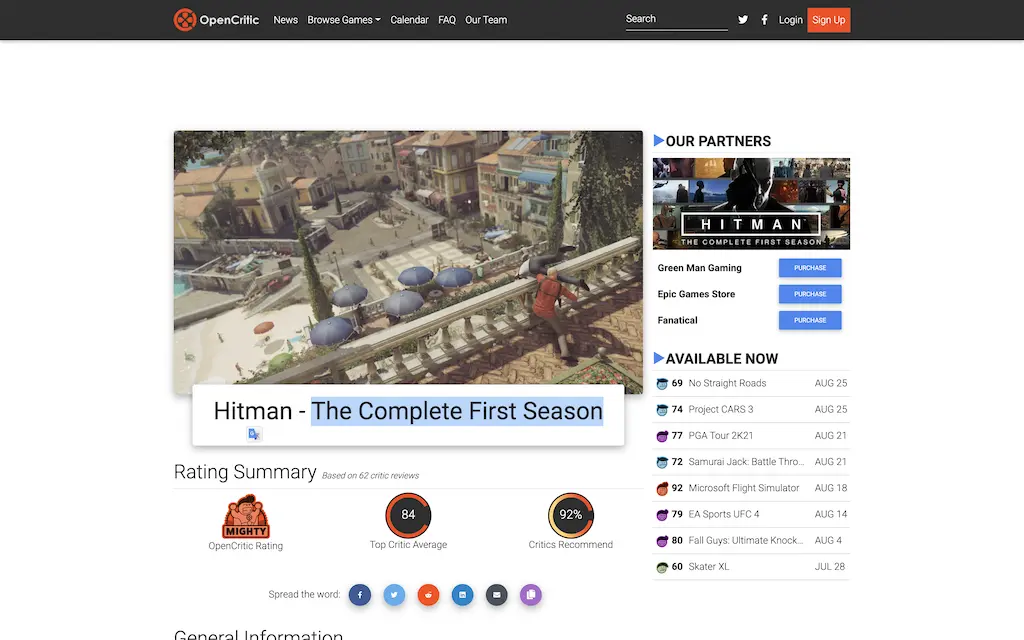The height and width of the screenshot is (640, 1024).
Task: Click the highlighted 'The Complete First Season' title text
Action: (456, 411)
